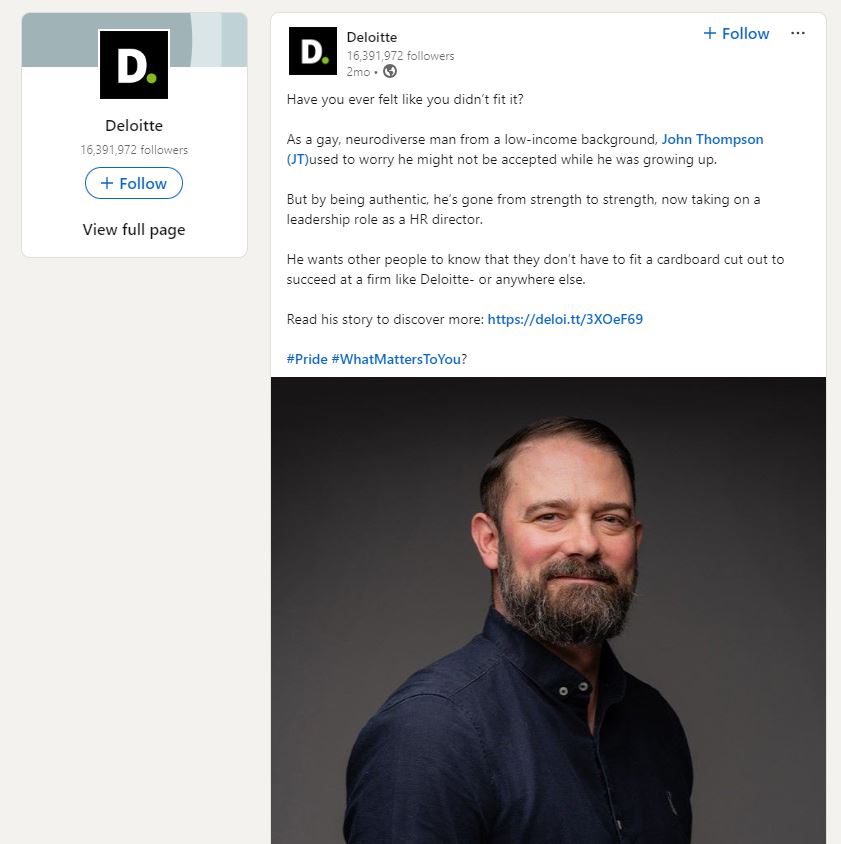Click the plus icon on the top Follow button
Screen dimensions: 841x844
point(710,33)
